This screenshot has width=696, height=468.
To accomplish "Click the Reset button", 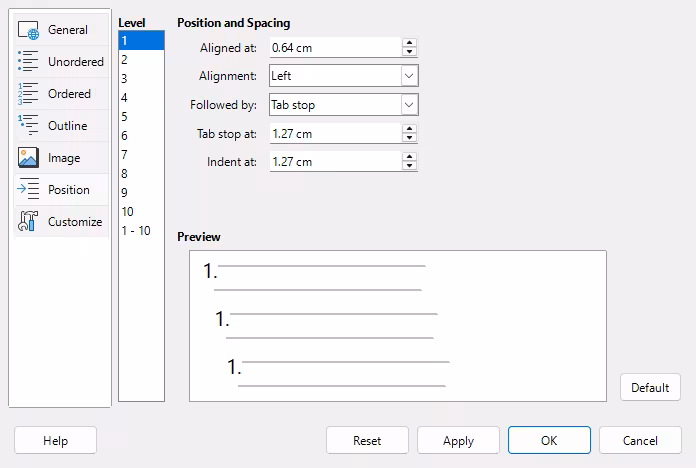I will [x=367, y=440].
